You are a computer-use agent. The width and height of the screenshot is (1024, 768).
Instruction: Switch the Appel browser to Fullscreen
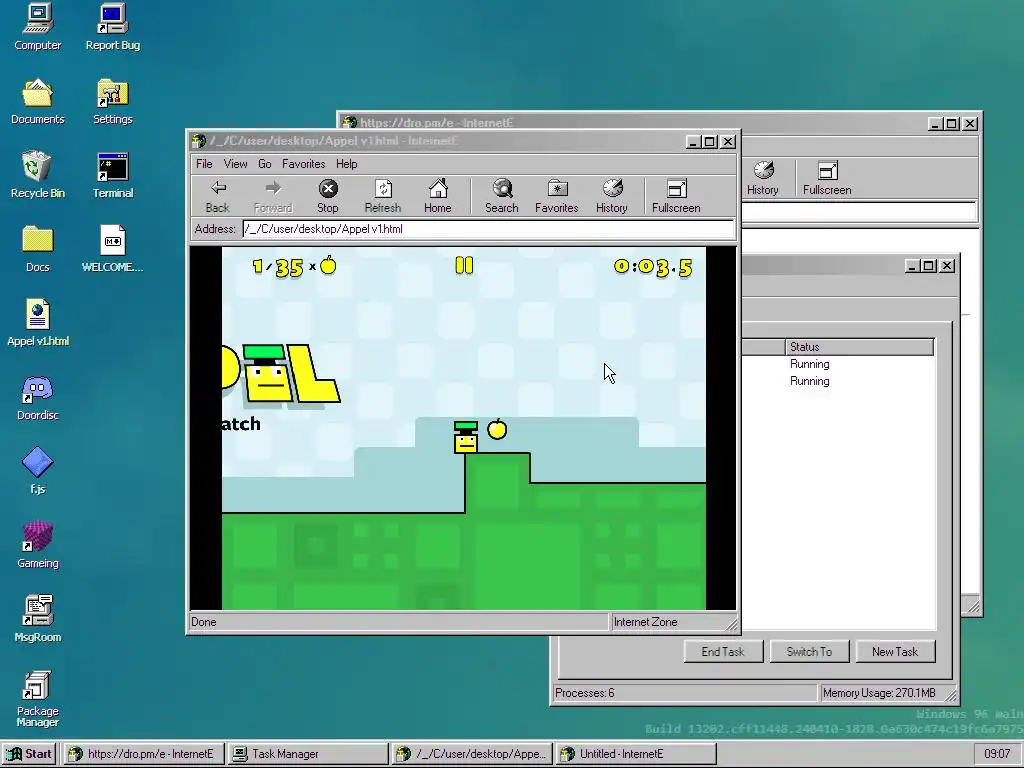pos(676,196)
